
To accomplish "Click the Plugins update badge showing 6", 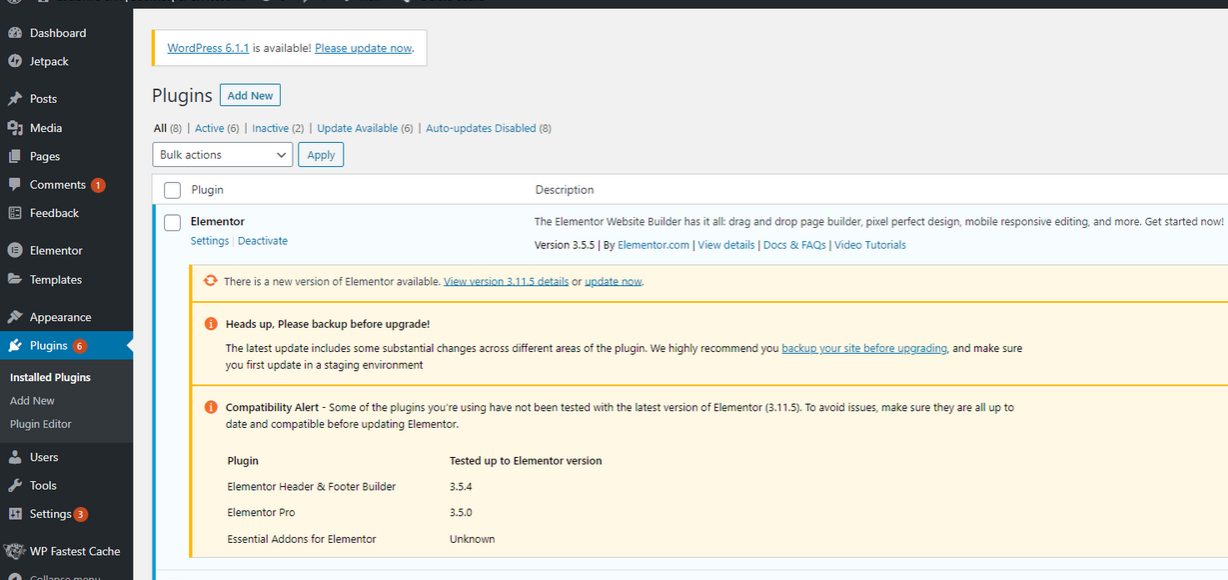I will (80, 346).
